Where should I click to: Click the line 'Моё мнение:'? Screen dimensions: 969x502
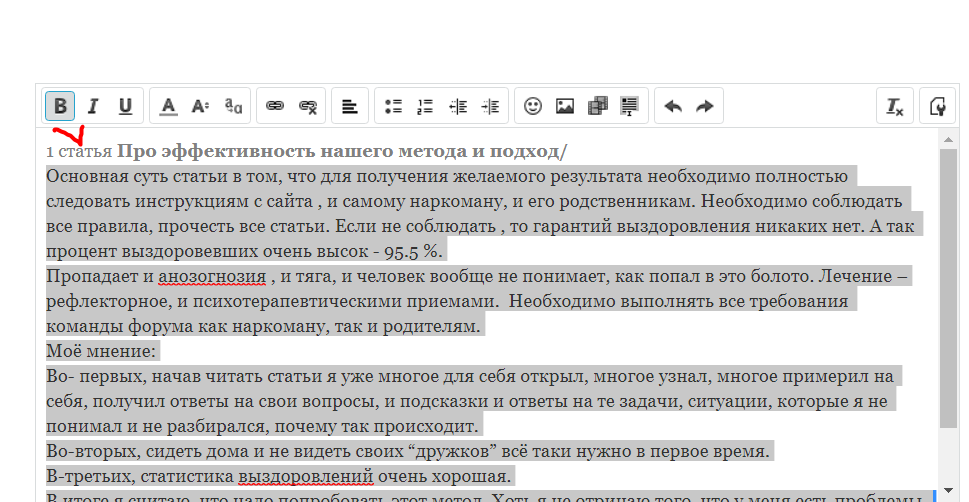pyautogui.click(x=101, y=351)
